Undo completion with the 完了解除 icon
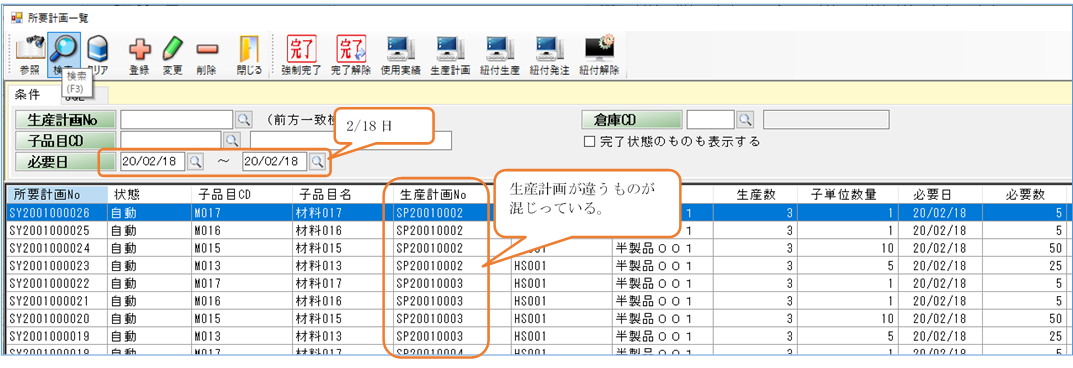 coord(350,54)
